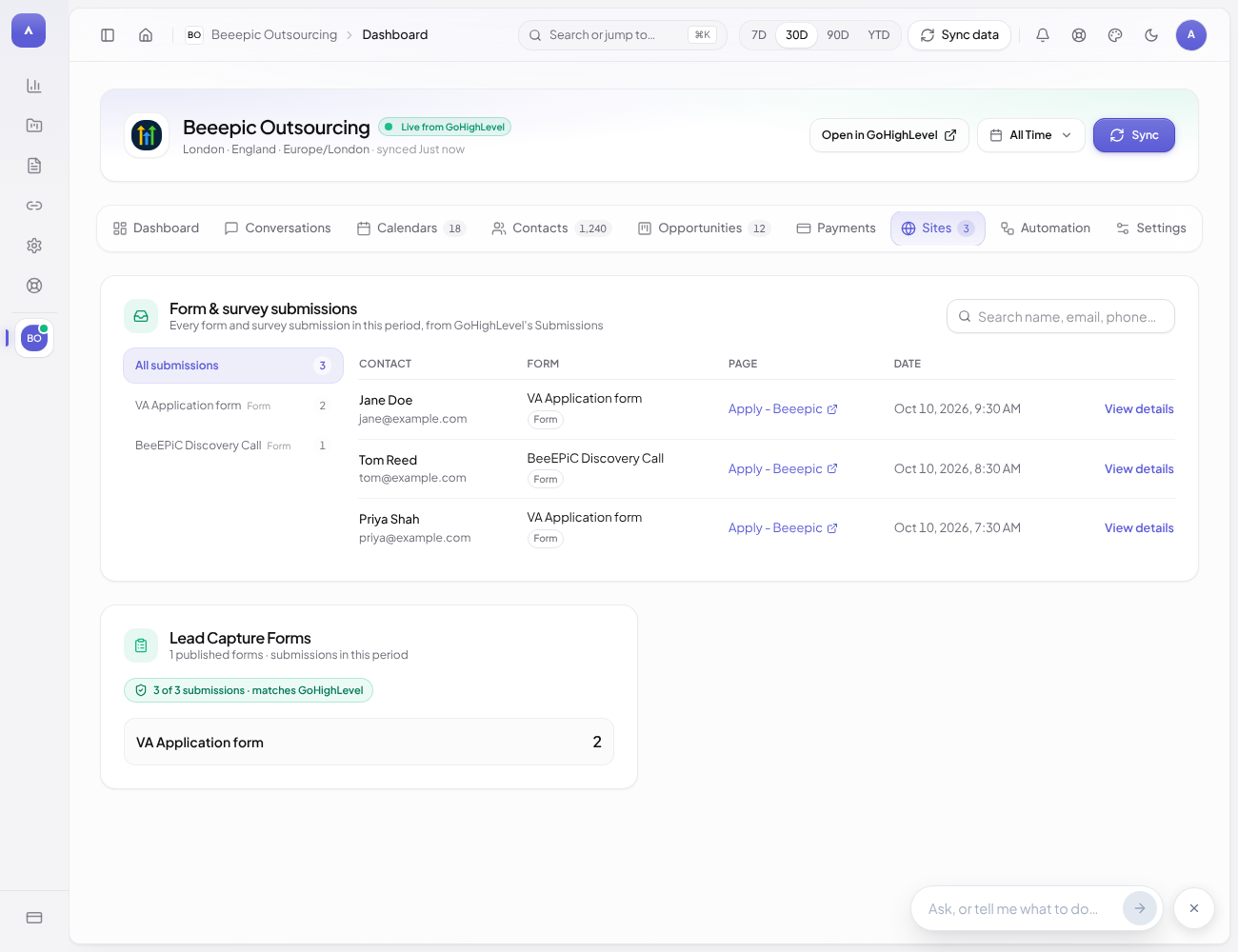Open support lifebuoy sidebar icon
This screenshot has width=1238, height=952.
click(x=34, y=286)
